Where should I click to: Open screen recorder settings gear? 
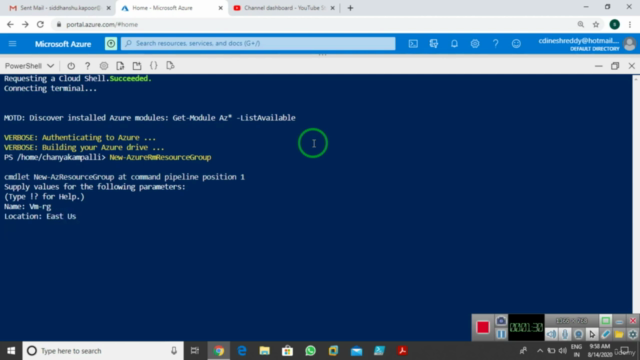(633, 334)
